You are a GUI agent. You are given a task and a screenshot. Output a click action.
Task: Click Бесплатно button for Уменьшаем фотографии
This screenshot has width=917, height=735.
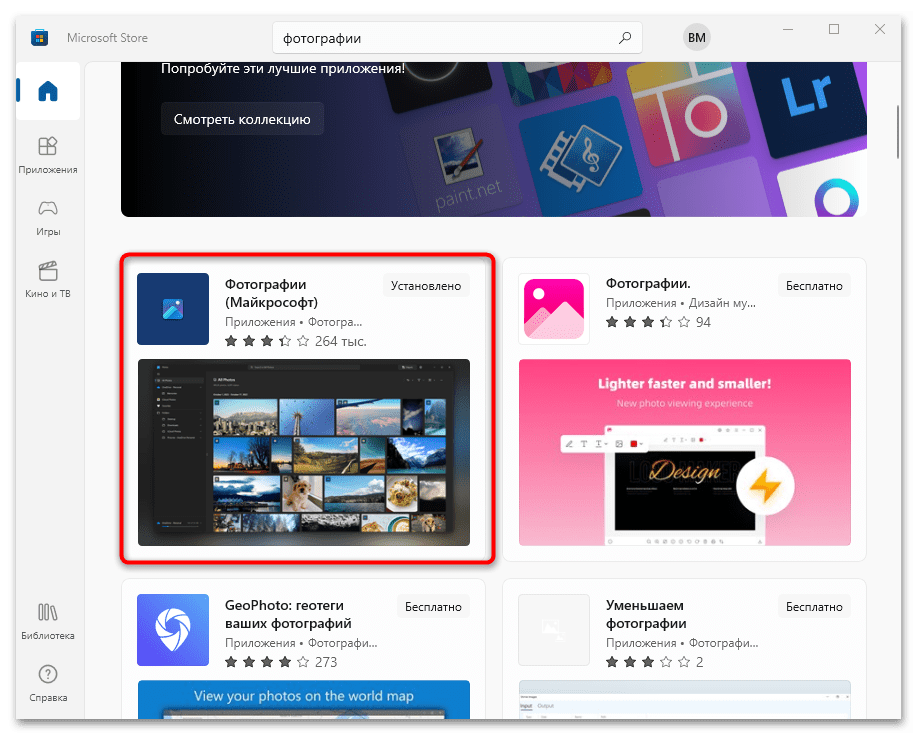coord(813,607)
